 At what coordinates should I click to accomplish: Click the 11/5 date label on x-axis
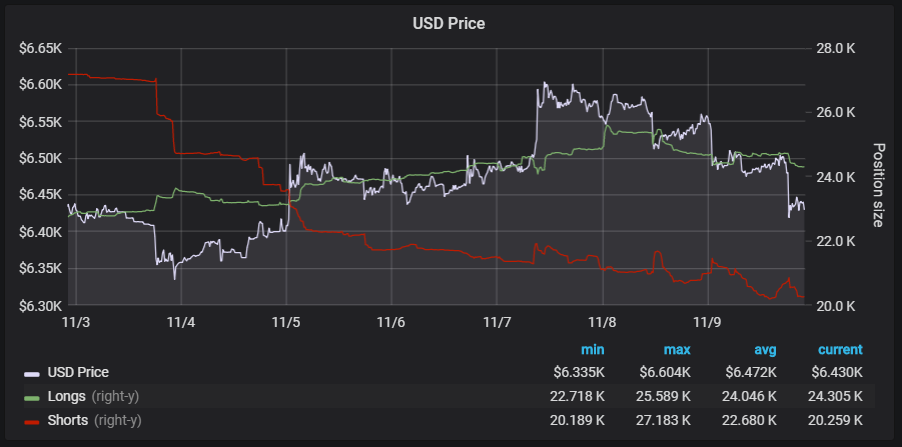286,323
